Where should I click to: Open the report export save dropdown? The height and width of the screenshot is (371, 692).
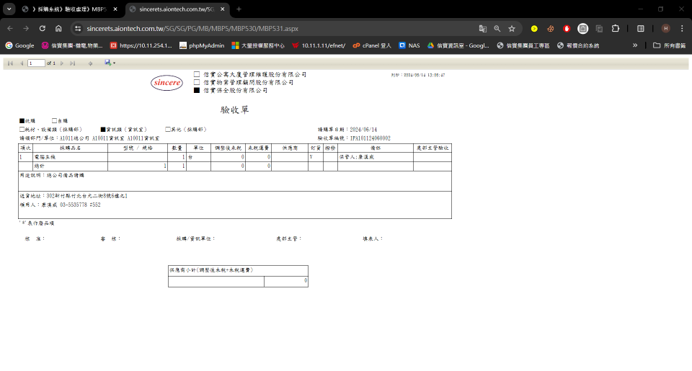coord(110,63)
